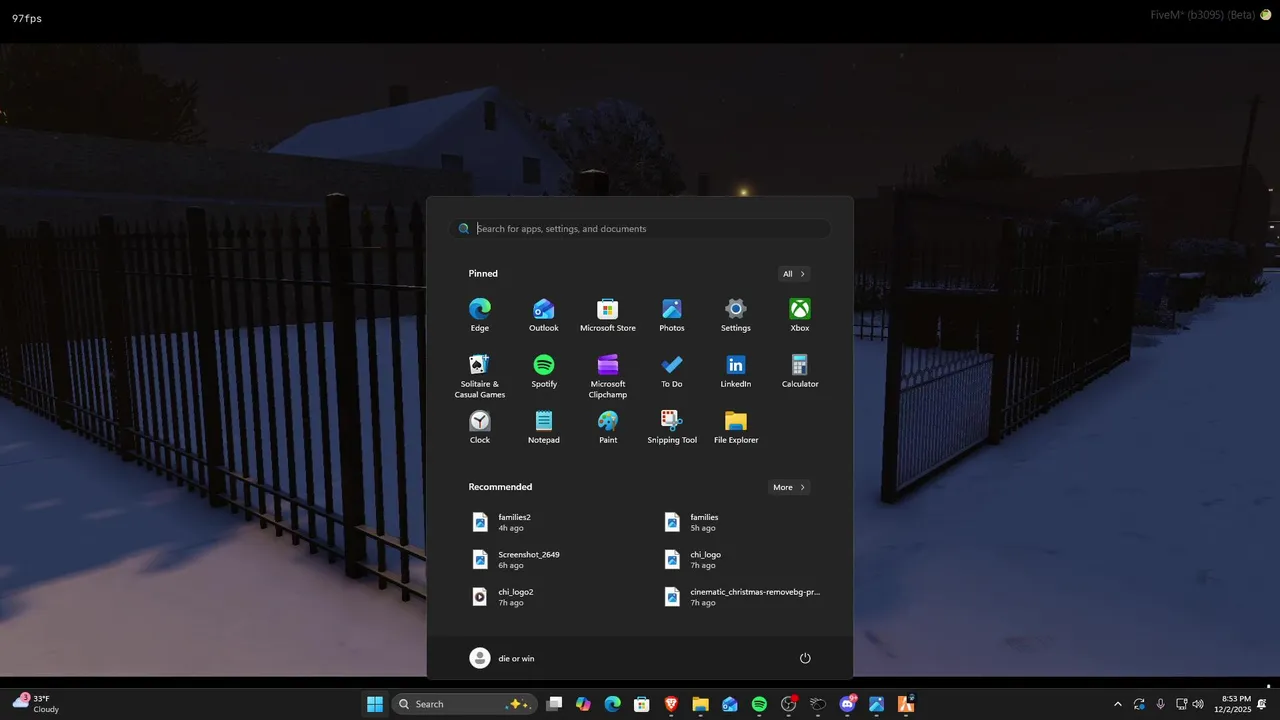Open File Explorer from pinned apps

736,426
